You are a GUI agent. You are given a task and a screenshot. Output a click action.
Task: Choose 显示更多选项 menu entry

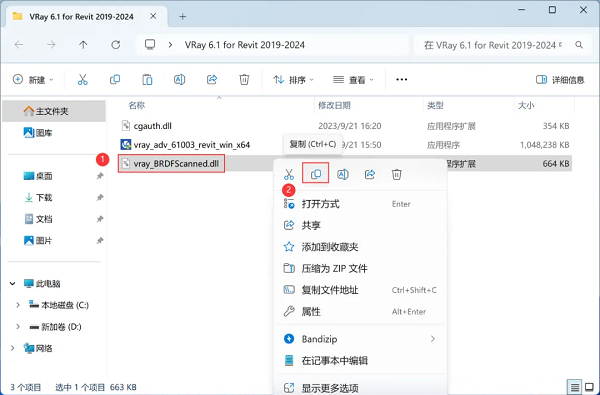(360, 388)
